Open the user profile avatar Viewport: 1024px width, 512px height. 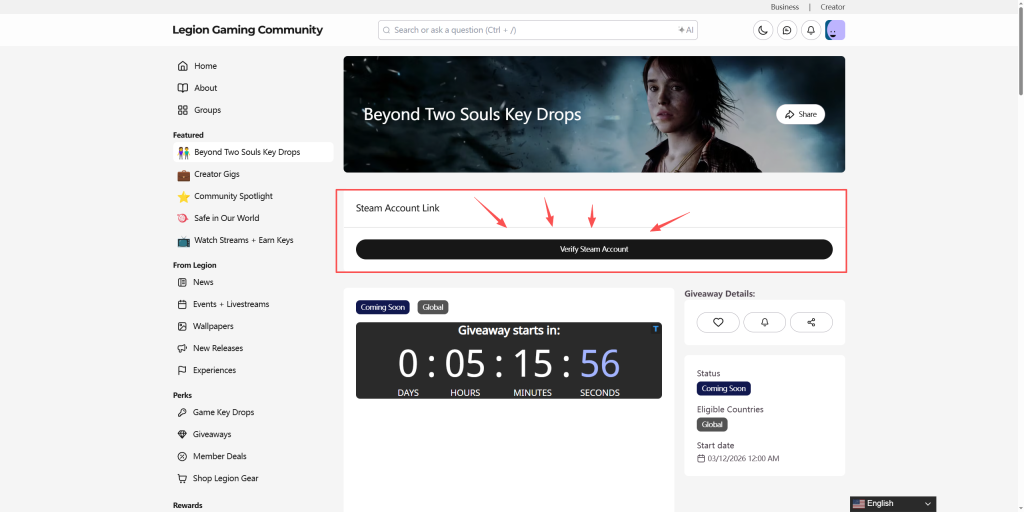tap(835, 30)
